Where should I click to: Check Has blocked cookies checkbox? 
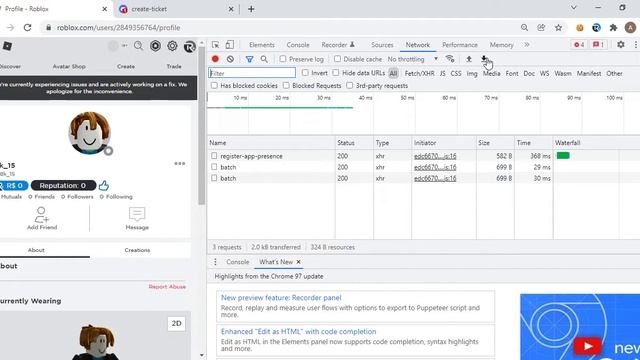(x=214, y=85)
